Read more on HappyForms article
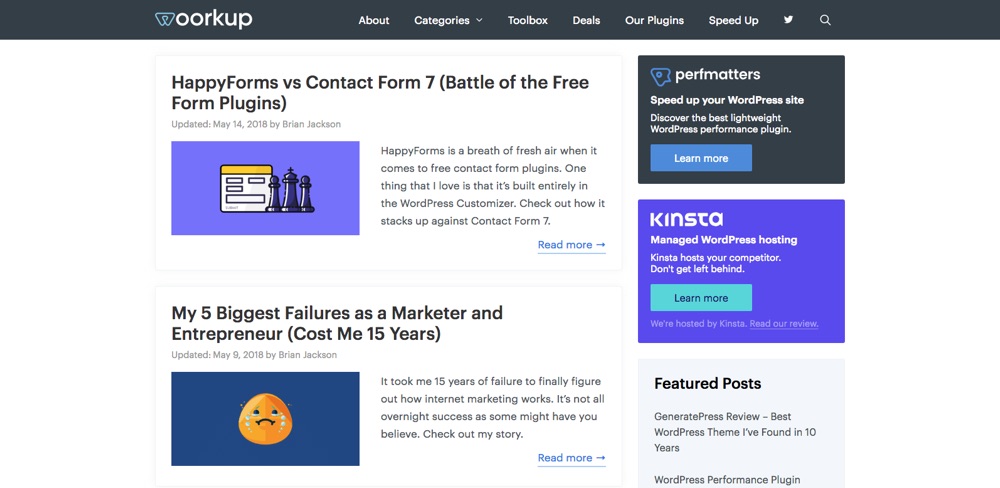The width and height of the screenshot is (1000, 488). [571, 245]
